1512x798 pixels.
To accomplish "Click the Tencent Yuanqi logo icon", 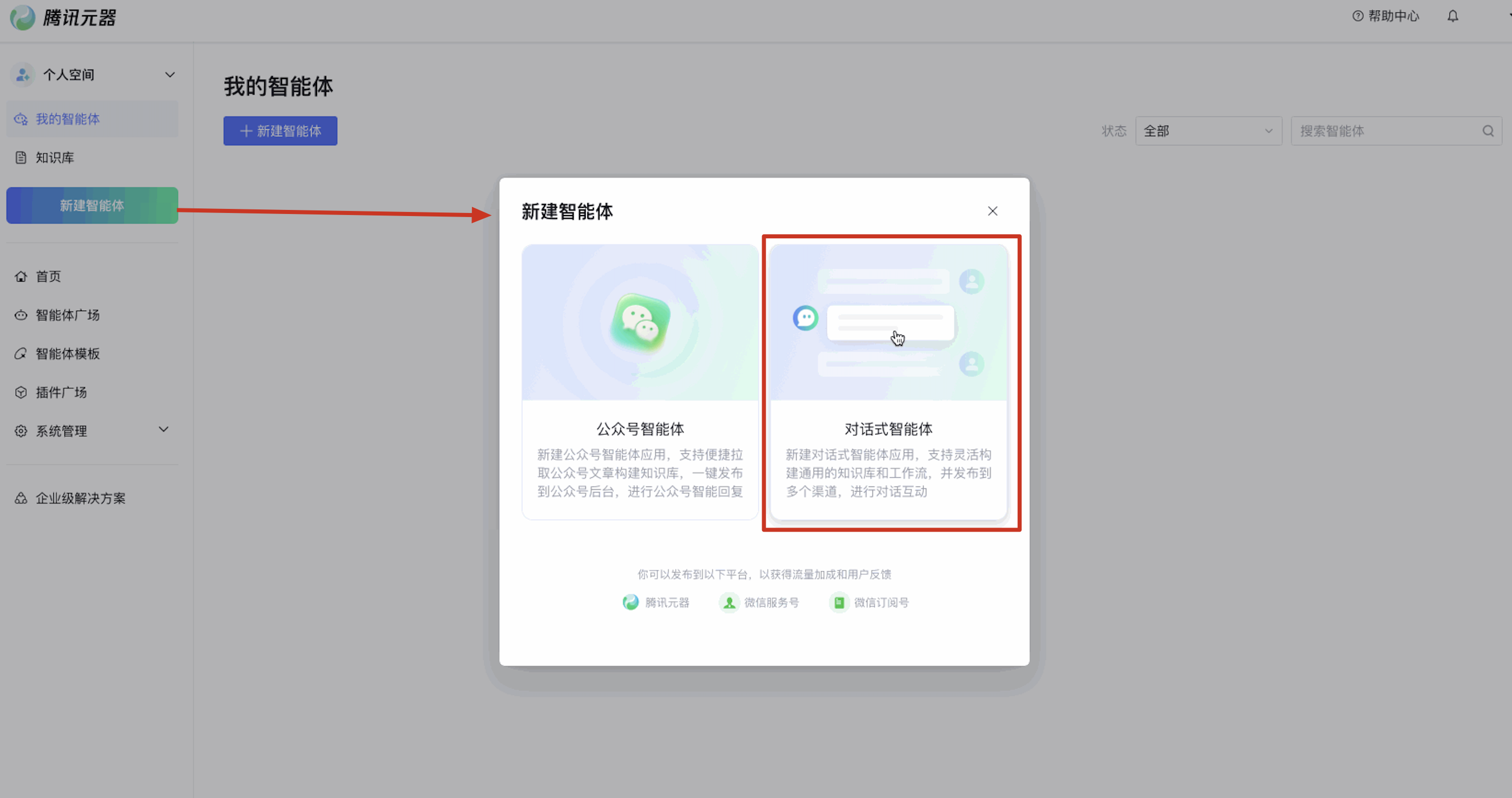I will 22,18.
